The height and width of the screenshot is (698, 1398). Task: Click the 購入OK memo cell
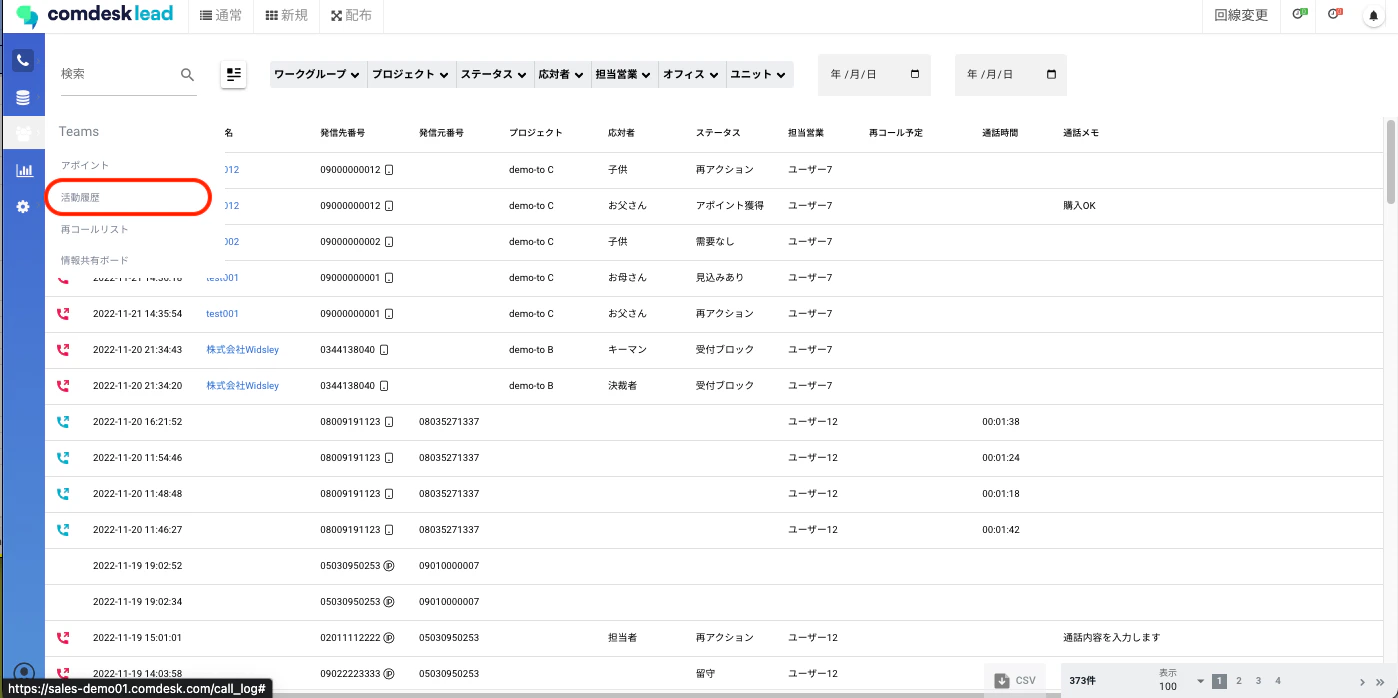tap(1080, 205)
